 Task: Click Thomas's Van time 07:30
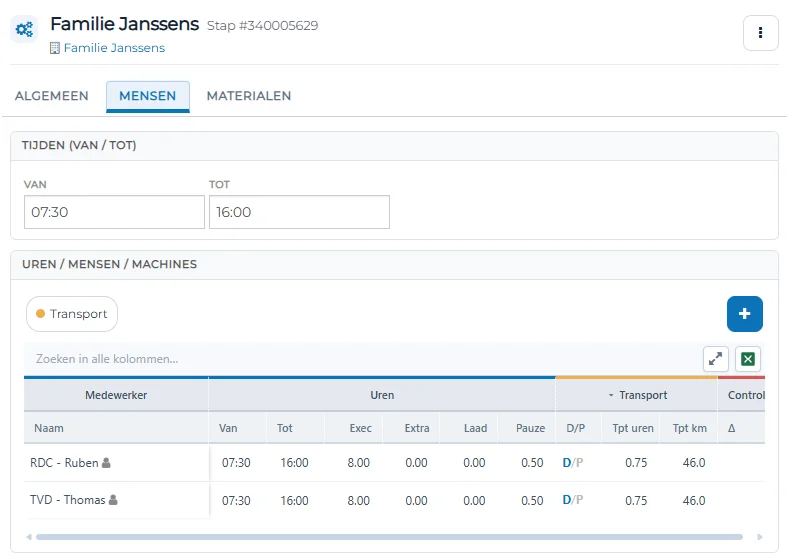pos(236,501)
